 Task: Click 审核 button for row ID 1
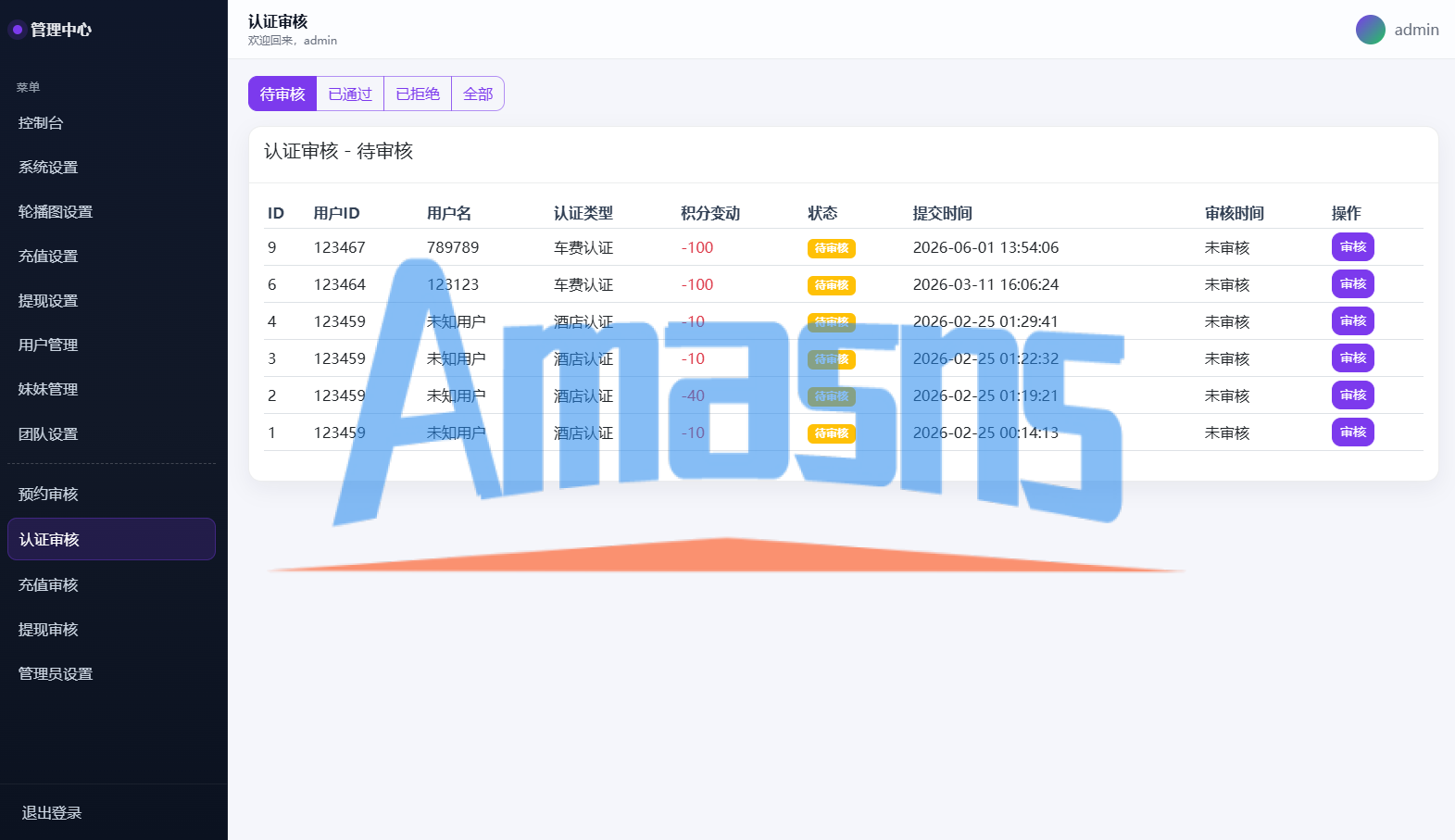click(x=1353, y=433)
